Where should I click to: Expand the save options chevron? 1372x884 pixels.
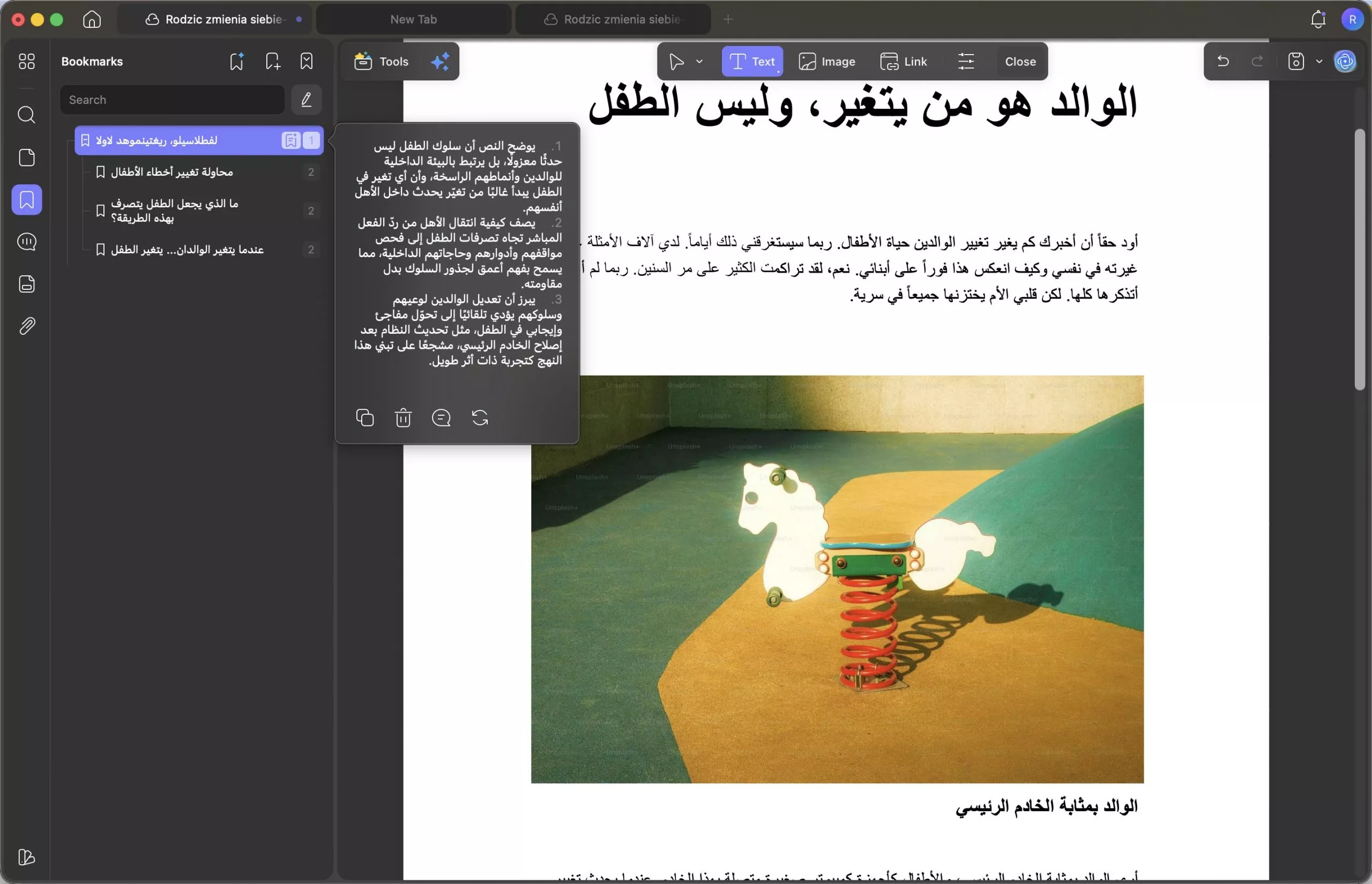[x=1318, y=62]
